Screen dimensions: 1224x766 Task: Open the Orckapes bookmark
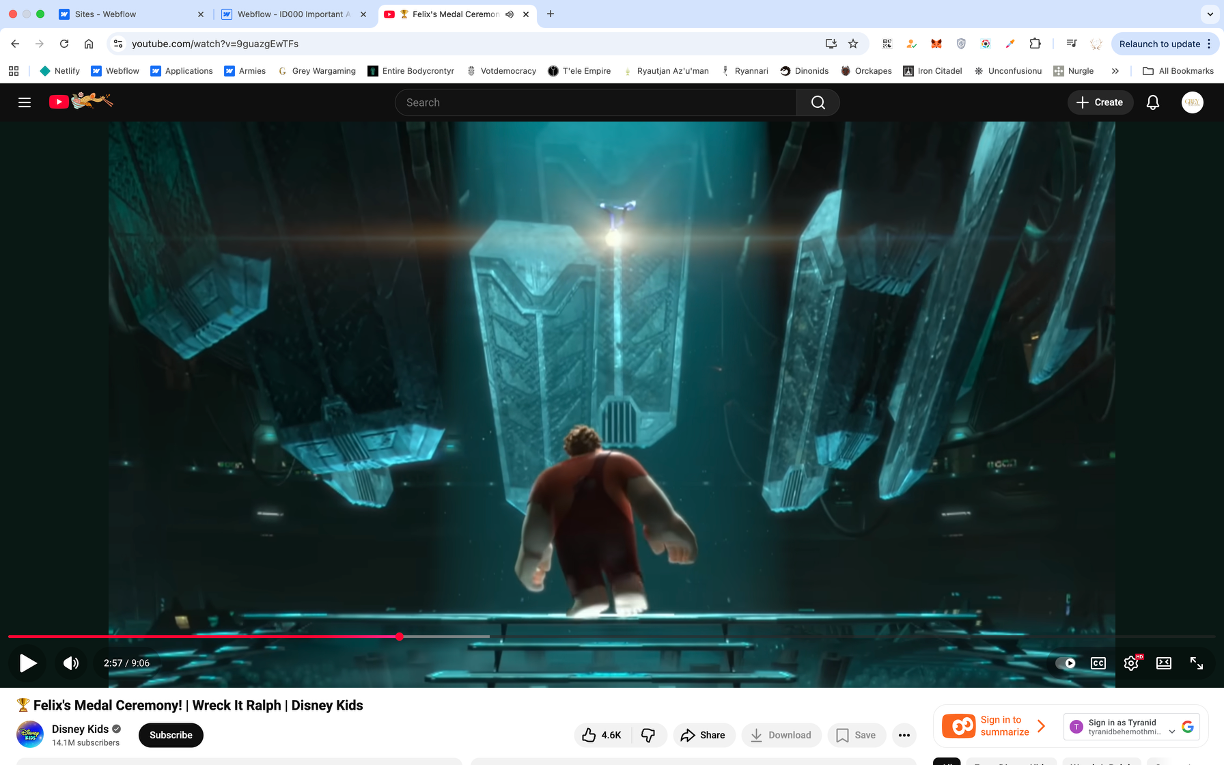pyautogui.click(x=867, y=71)
